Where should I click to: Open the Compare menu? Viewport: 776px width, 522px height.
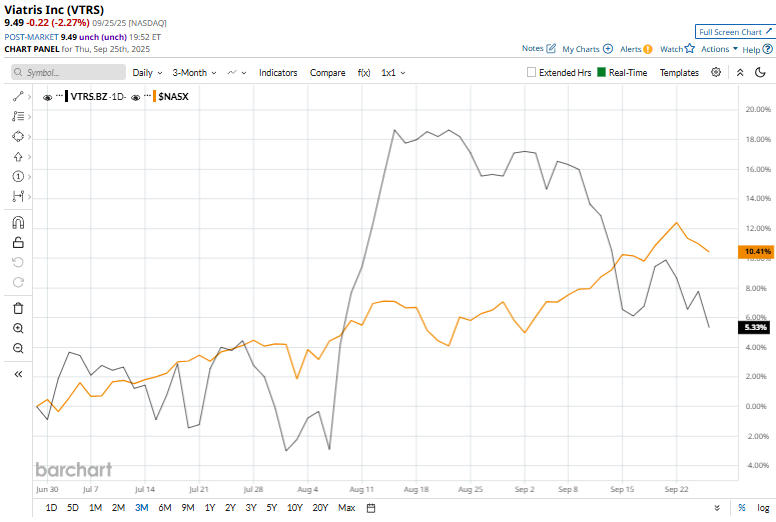328,73
